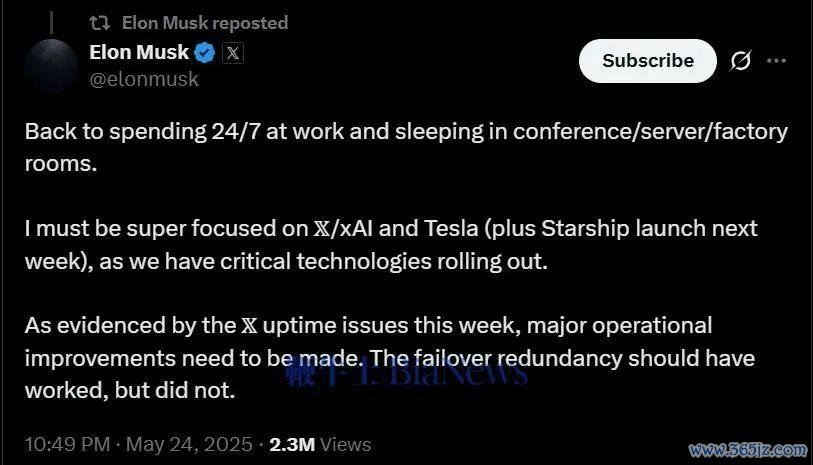Click the BlaNews watermark over the post
The image size is (813, 465).
(392, 372)
